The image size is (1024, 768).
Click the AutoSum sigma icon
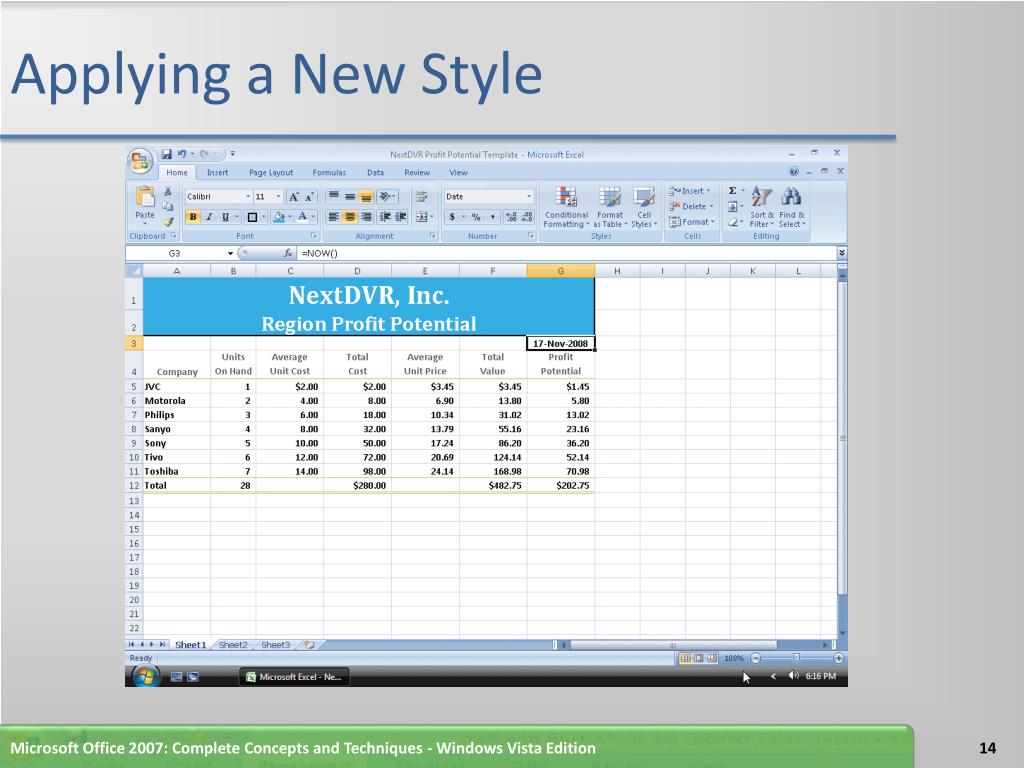[x=733, y=191]
